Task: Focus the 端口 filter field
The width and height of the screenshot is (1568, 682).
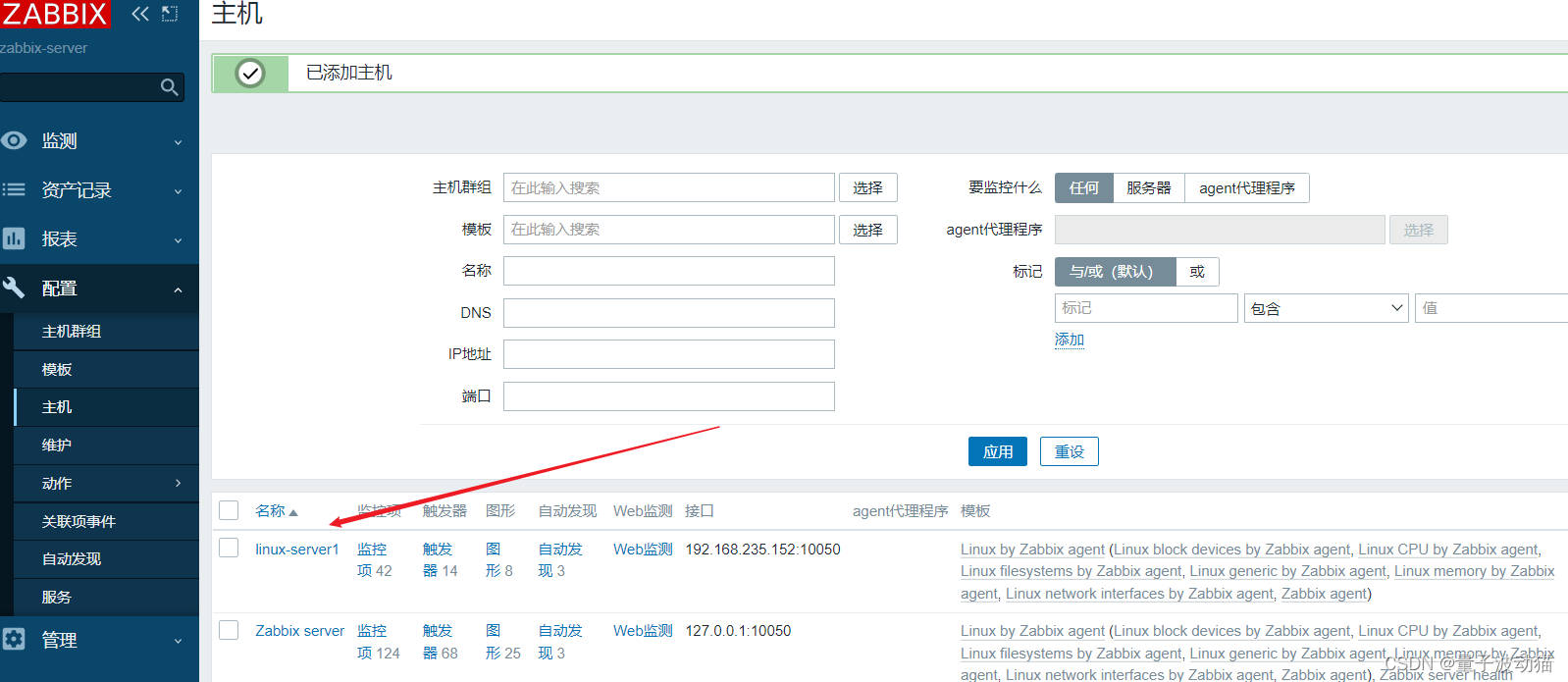Action: click(669, 396)
